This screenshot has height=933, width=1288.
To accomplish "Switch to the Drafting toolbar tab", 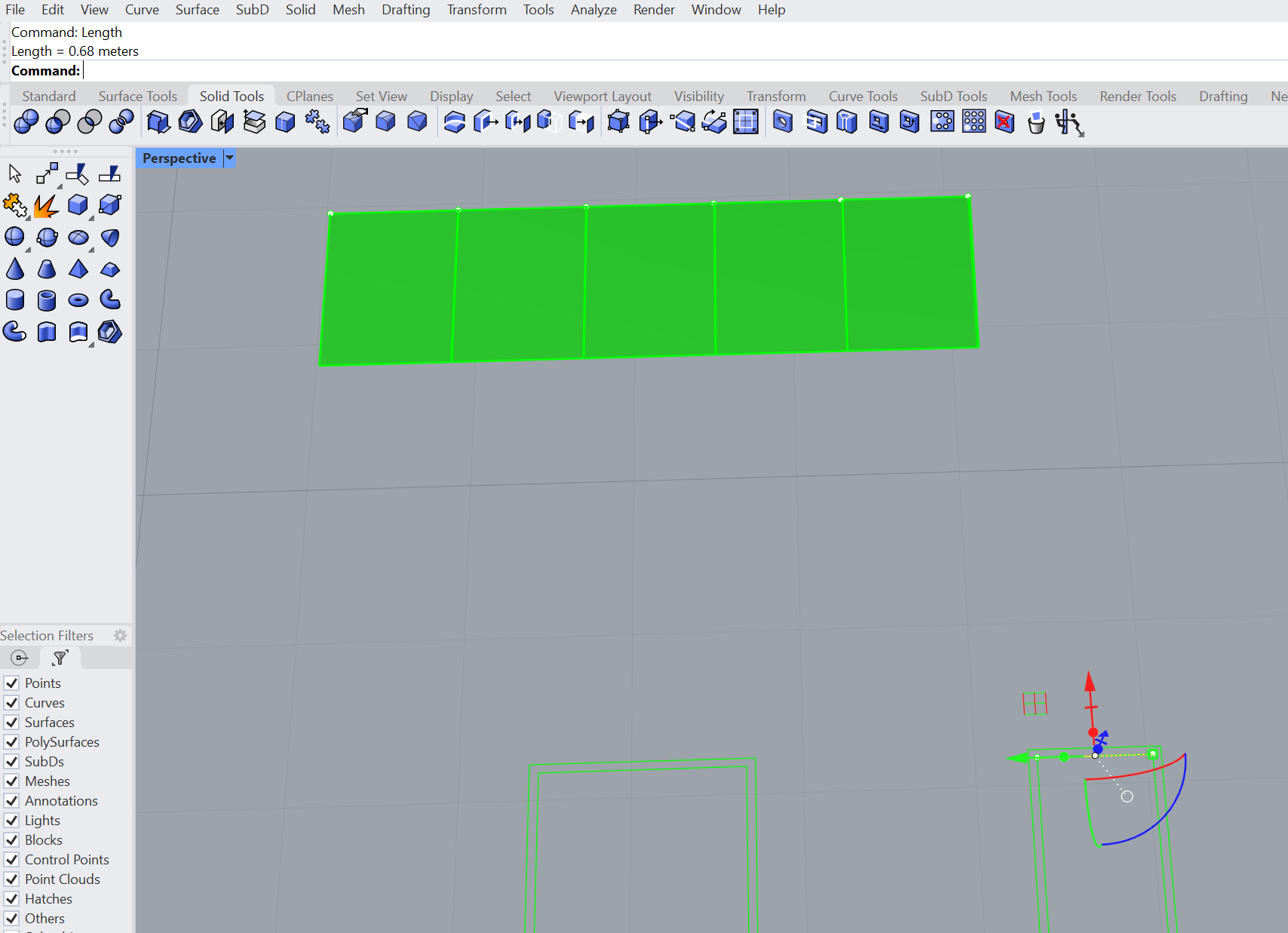I will 1223,96.
